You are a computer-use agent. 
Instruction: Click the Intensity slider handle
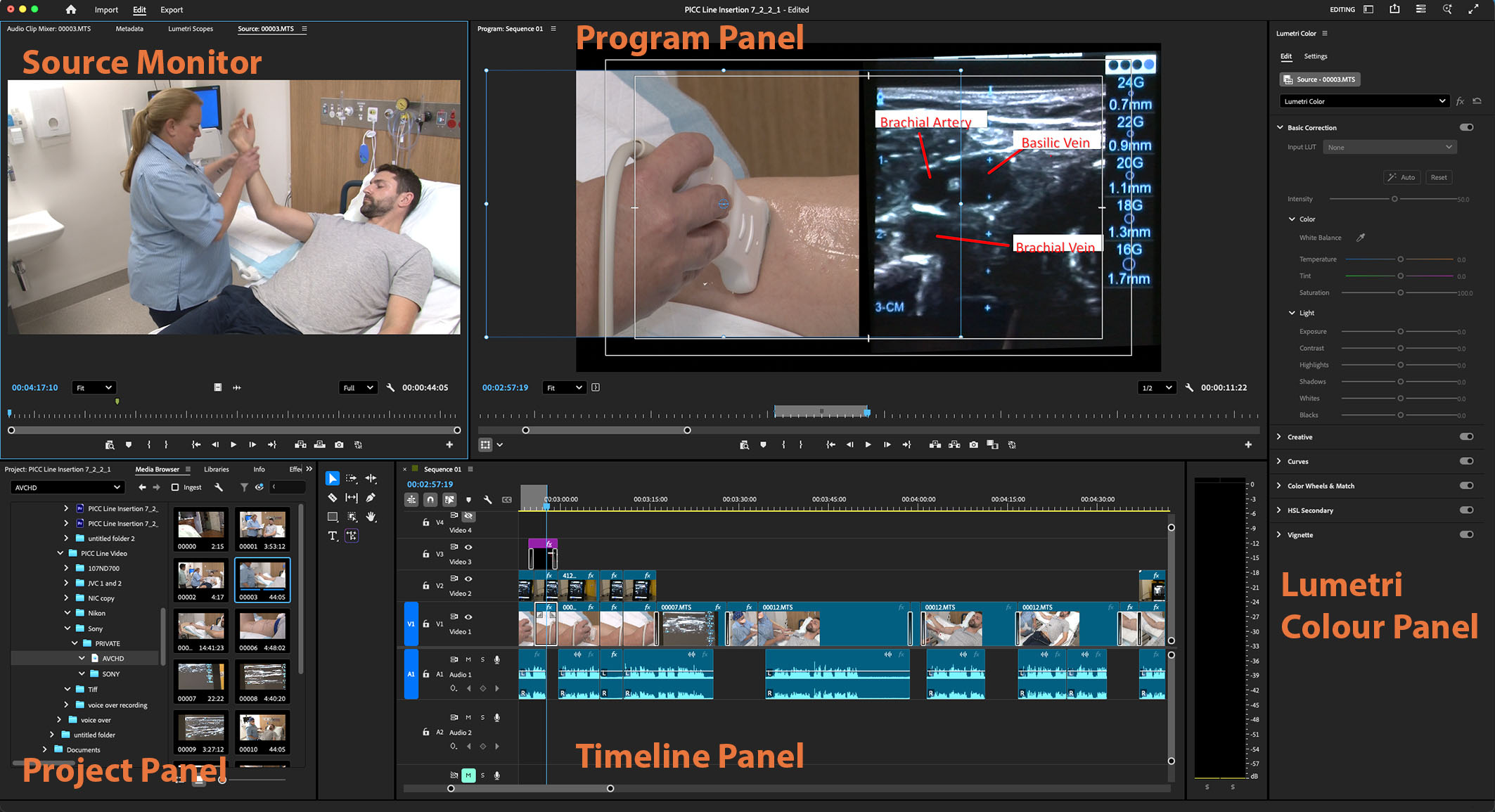tap(1394, 199)
